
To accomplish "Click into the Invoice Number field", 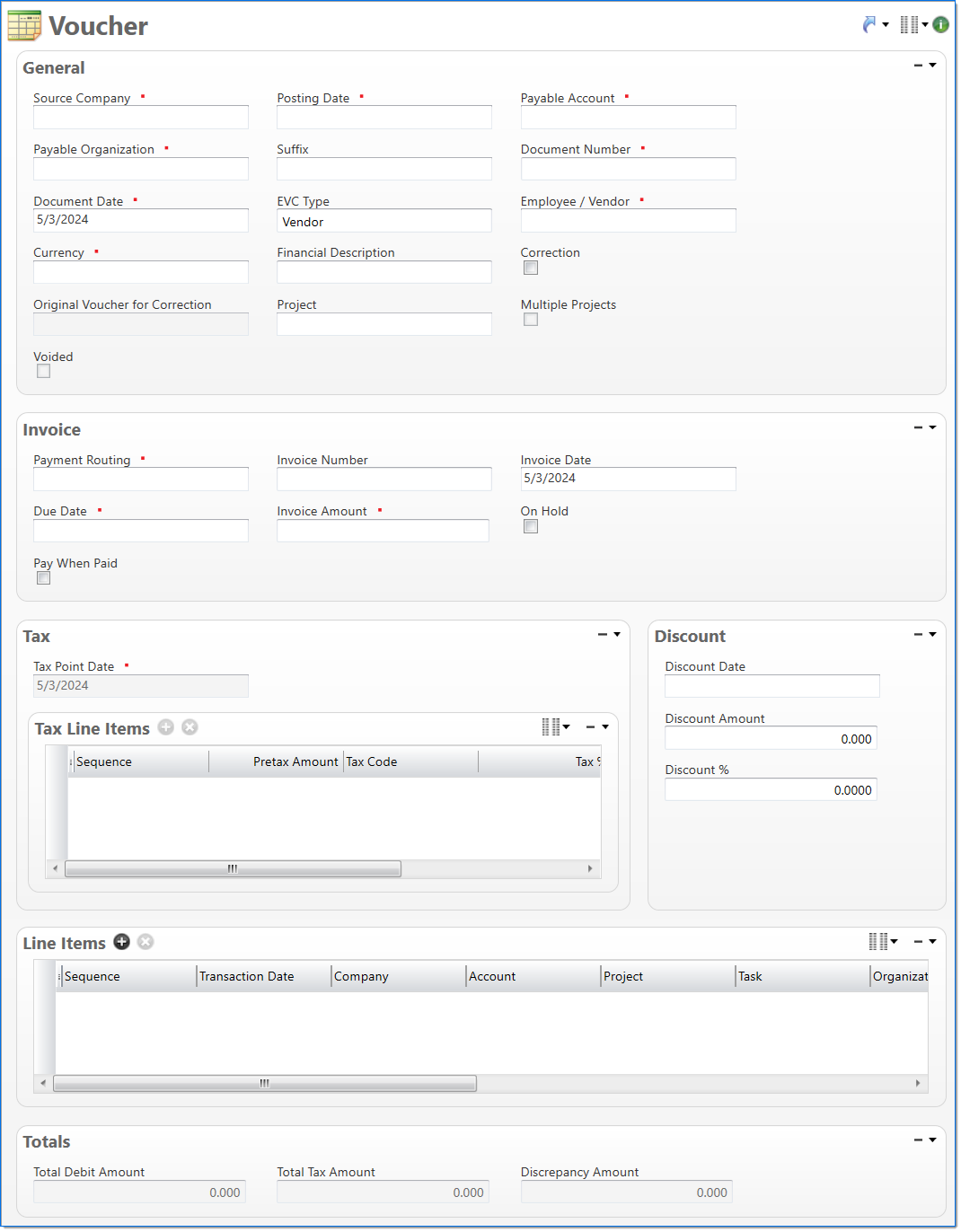I will tap(384, 480).
